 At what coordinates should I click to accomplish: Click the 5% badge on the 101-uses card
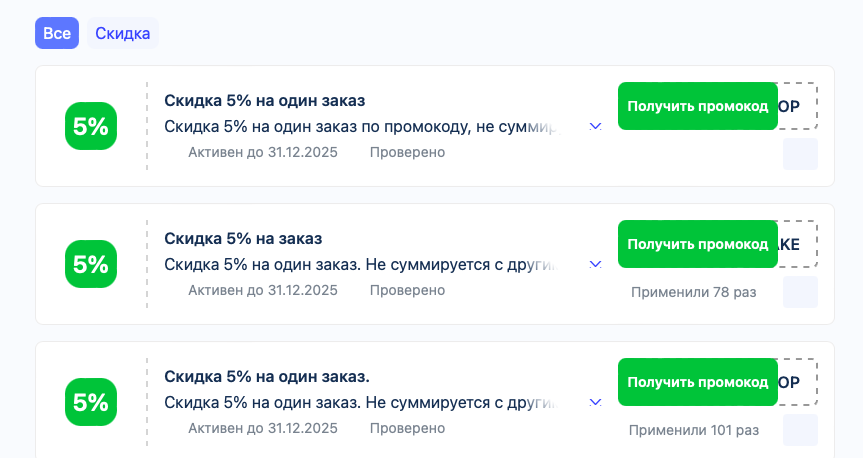click(91, 402)
